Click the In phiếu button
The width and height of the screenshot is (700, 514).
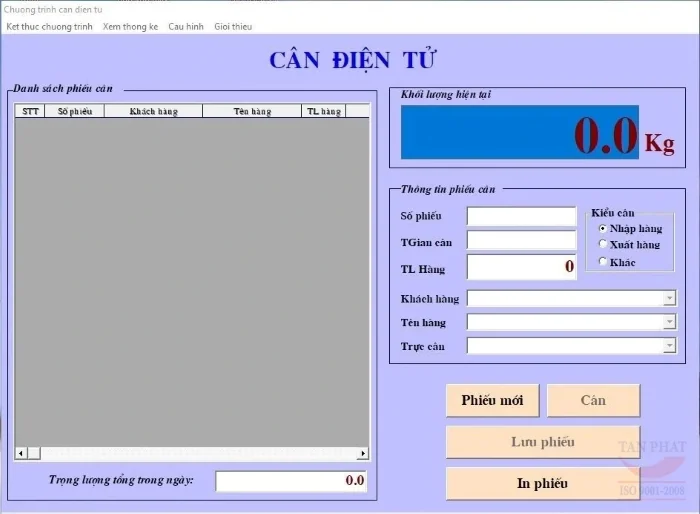coord(543,484)
